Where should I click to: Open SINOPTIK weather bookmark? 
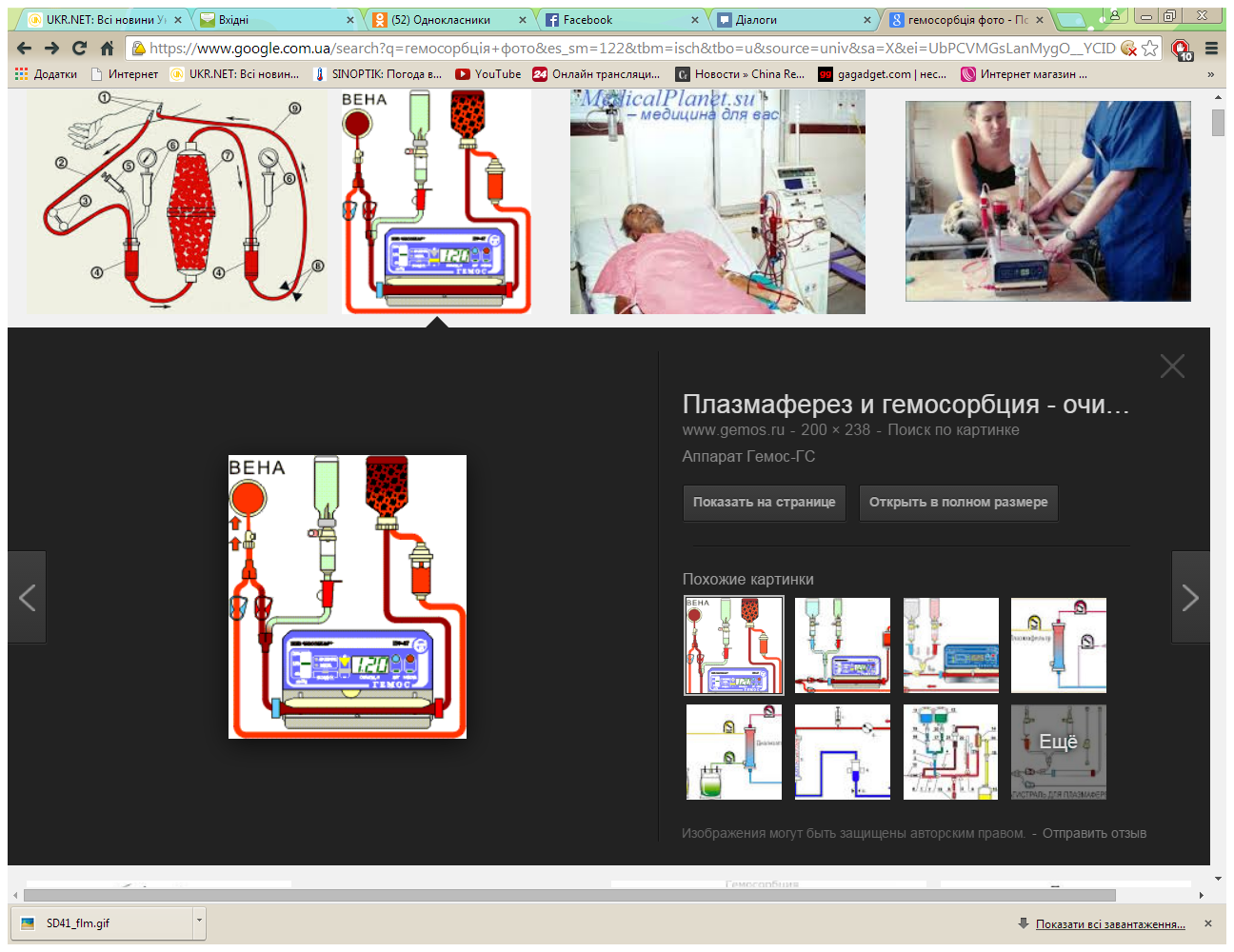[x=378, y=73]
